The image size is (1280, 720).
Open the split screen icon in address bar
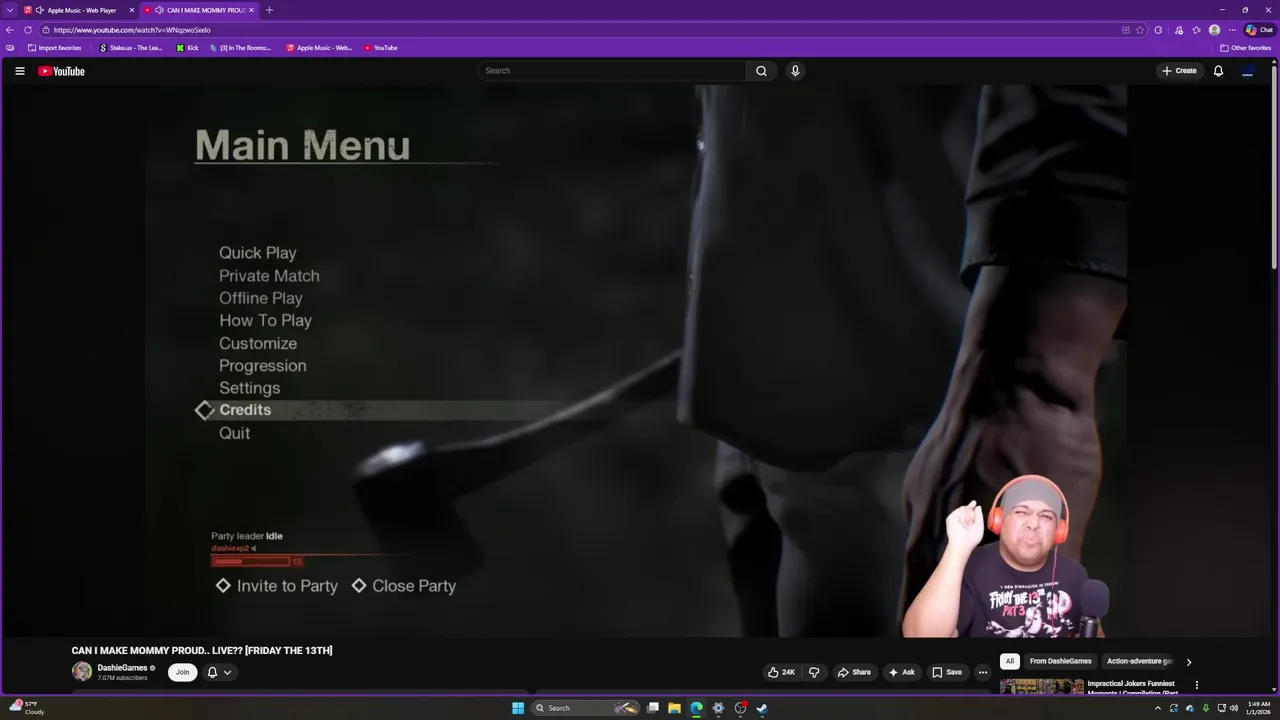pyautogui.click(x=1126, y=30)
